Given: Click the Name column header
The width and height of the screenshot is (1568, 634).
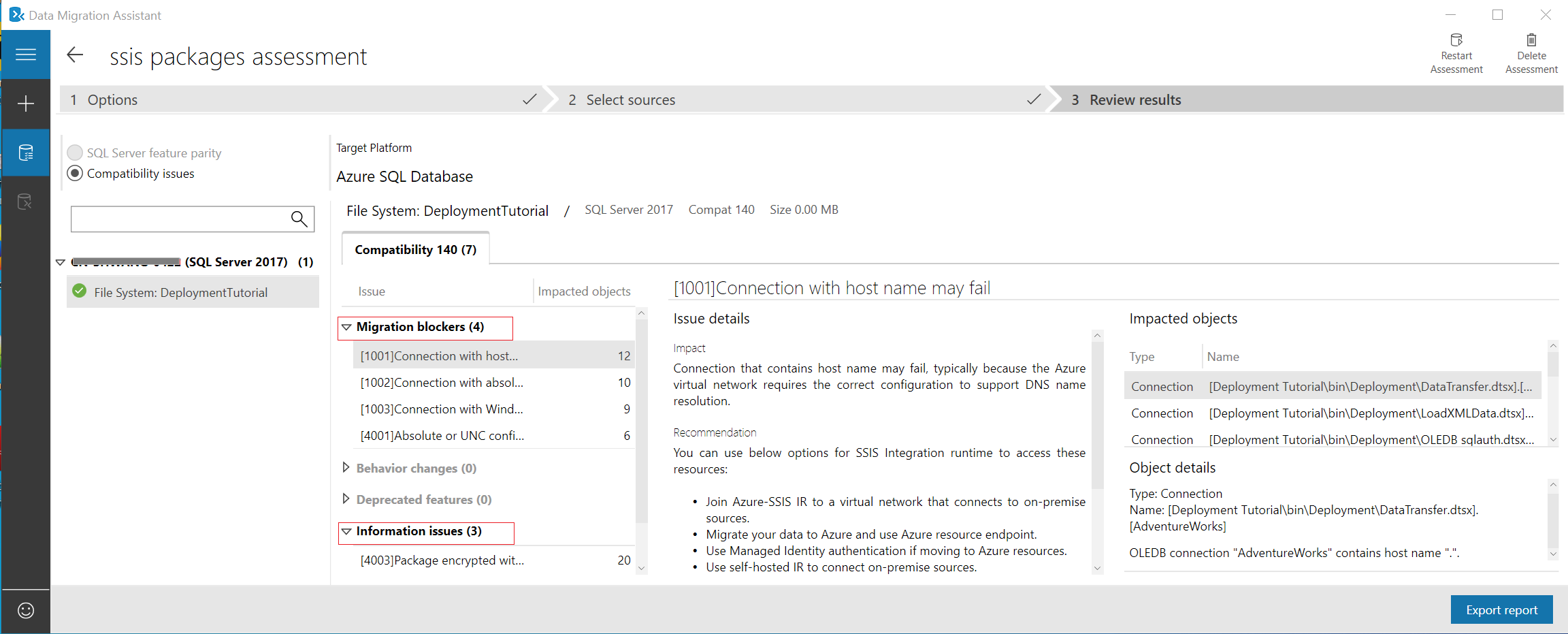Looking at the screenshot, I should pyautogui.click(x=1223, y=356).
